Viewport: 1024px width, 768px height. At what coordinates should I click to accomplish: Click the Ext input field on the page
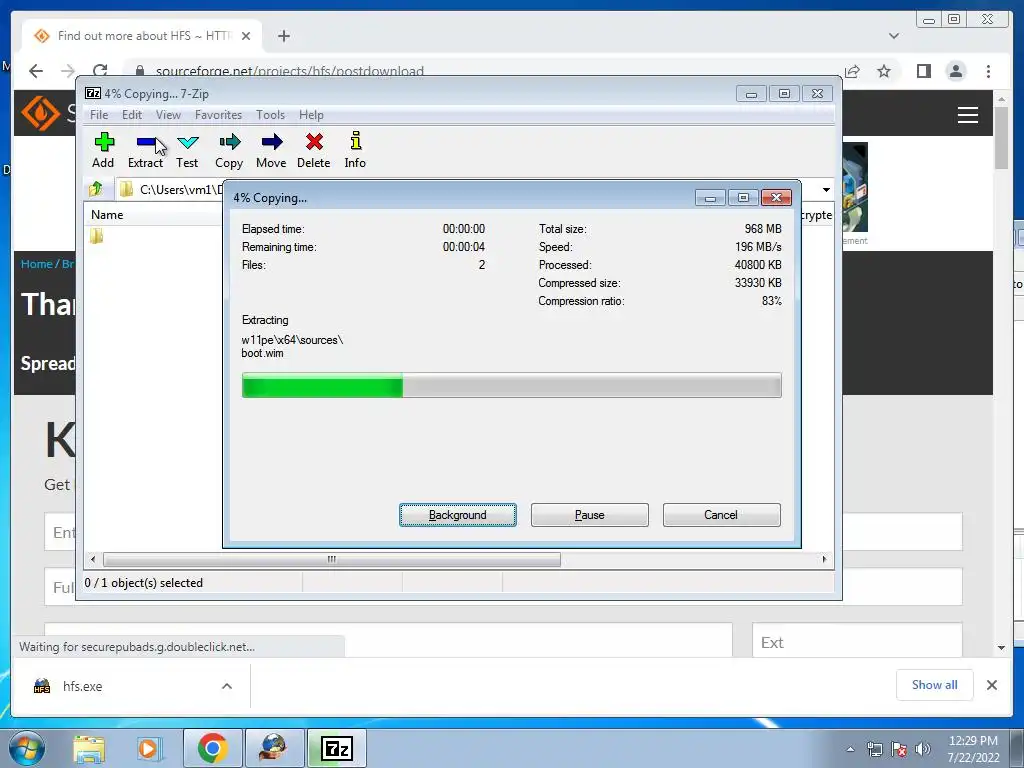tap(857, 640)
